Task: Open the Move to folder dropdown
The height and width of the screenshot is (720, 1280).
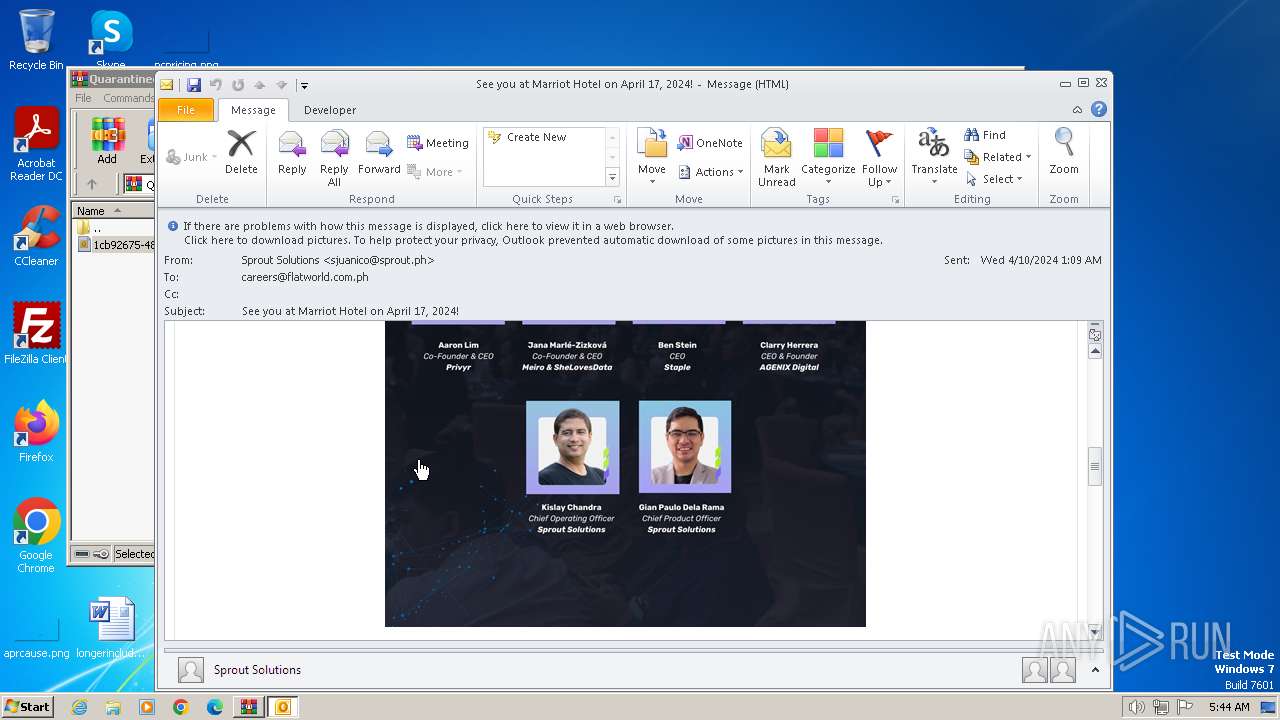Action: 652,158
